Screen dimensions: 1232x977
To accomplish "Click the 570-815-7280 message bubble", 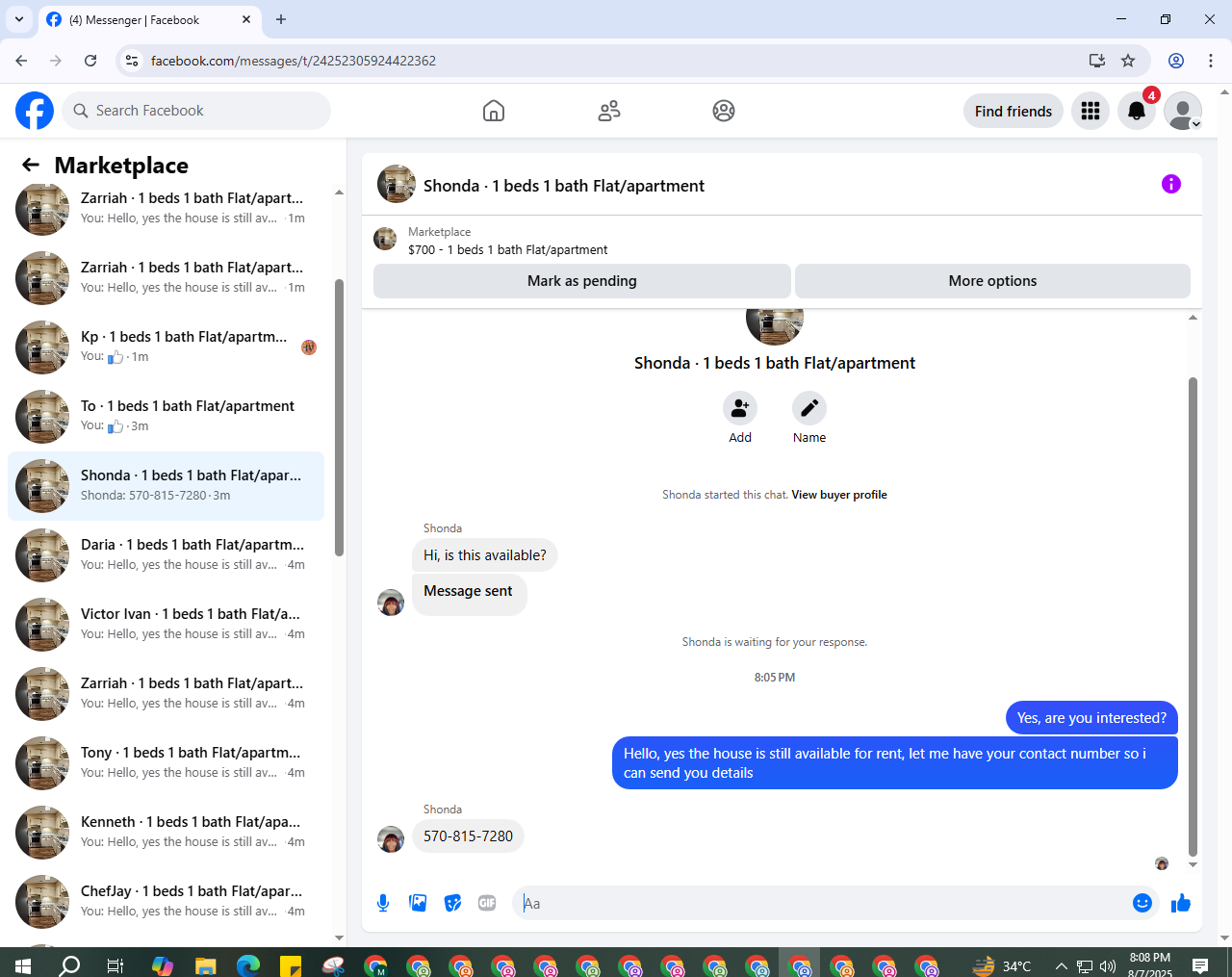I will (468, 836).
